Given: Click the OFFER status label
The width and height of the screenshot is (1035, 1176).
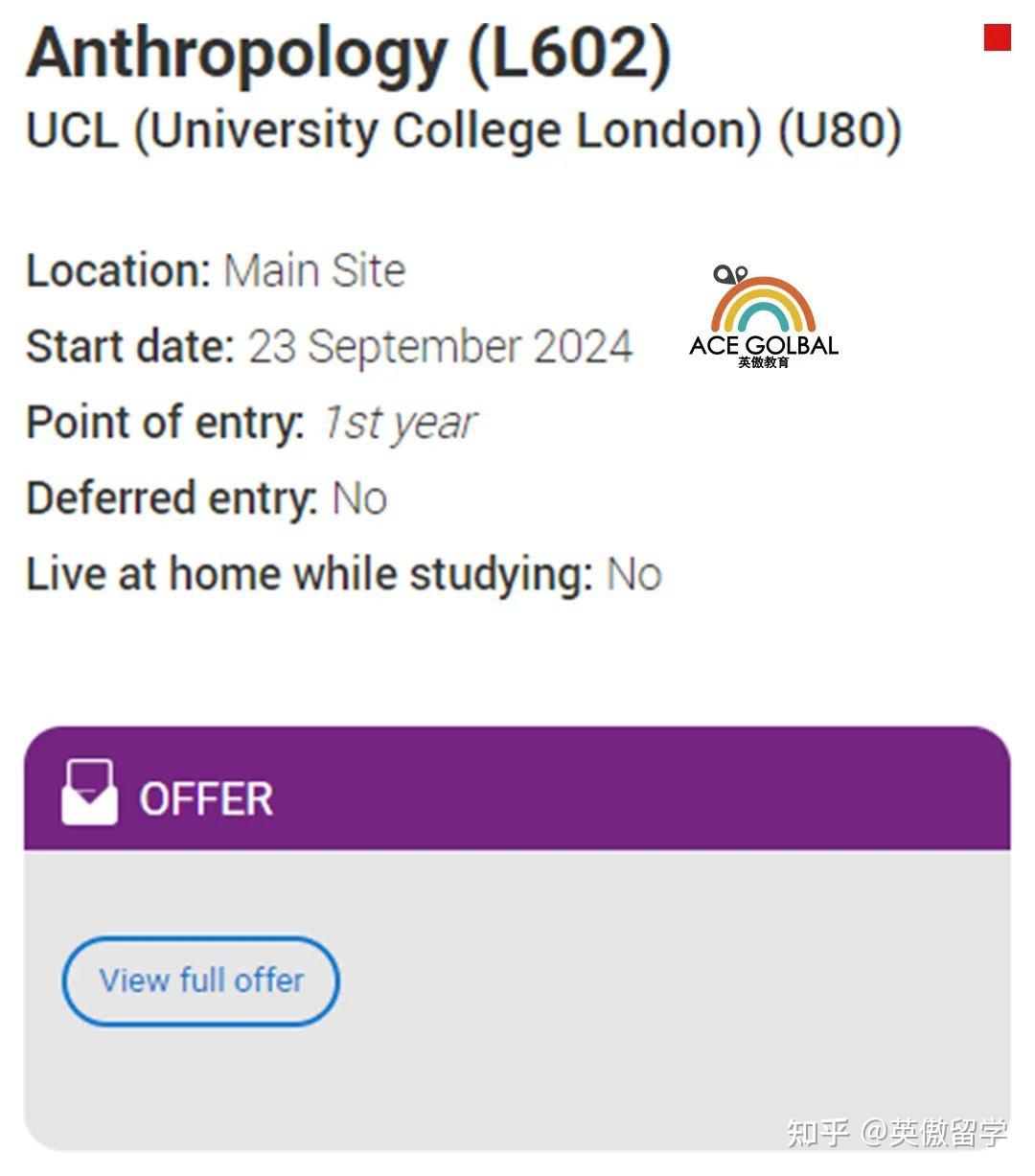Looking at the screenshot, I should coord(207,796).
